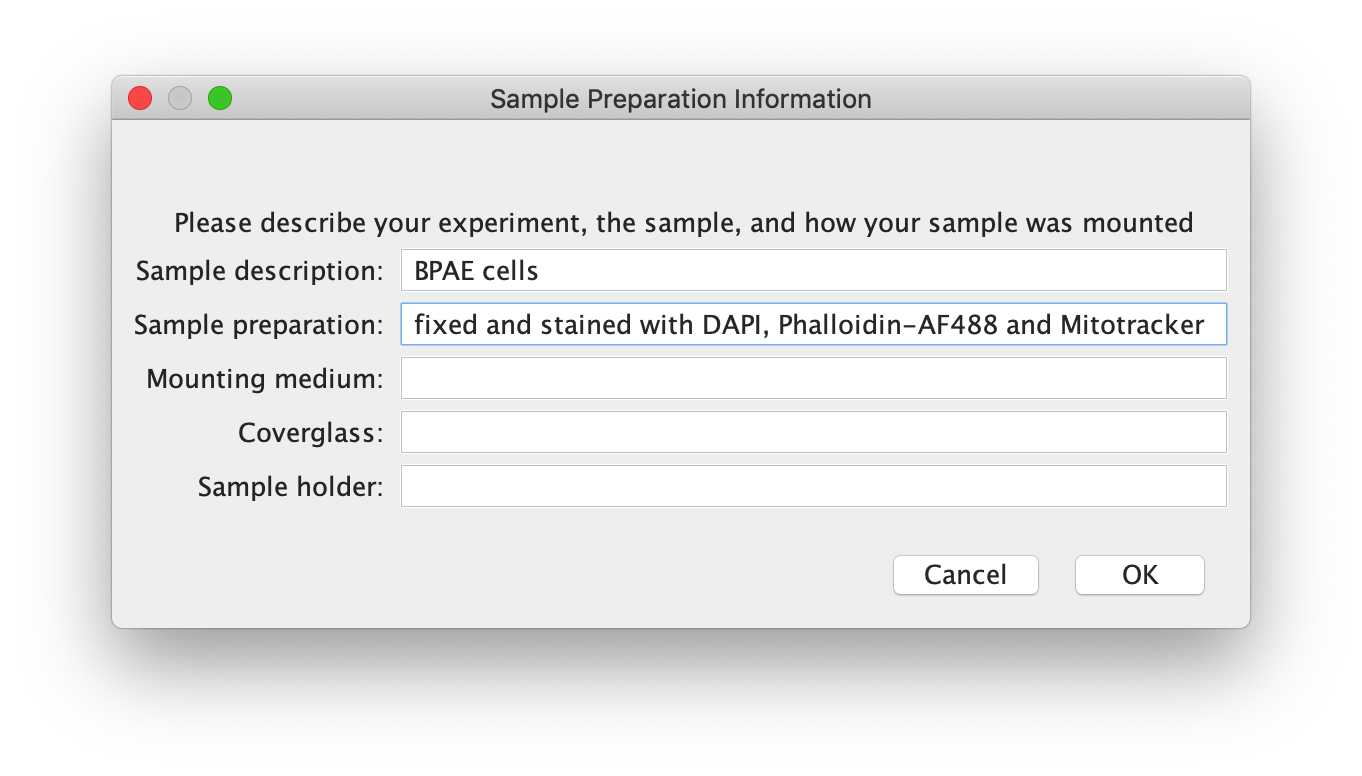The width and height of the screenshot is (1362, 776).
Task: Click into the Mounting medium field
Action: pyautogui.click(x=814, y=378)
